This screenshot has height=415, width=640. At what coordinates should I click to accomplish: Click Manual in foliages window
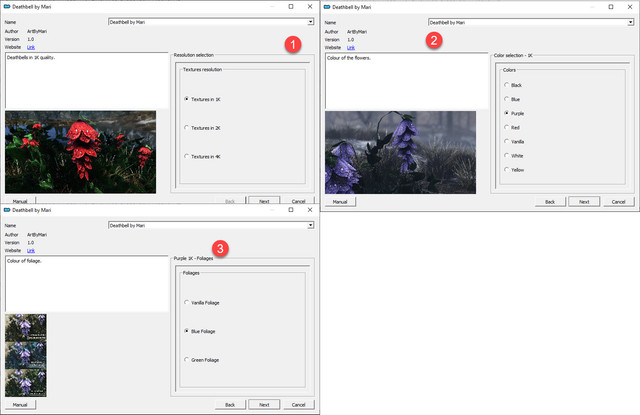click(20, 404)
